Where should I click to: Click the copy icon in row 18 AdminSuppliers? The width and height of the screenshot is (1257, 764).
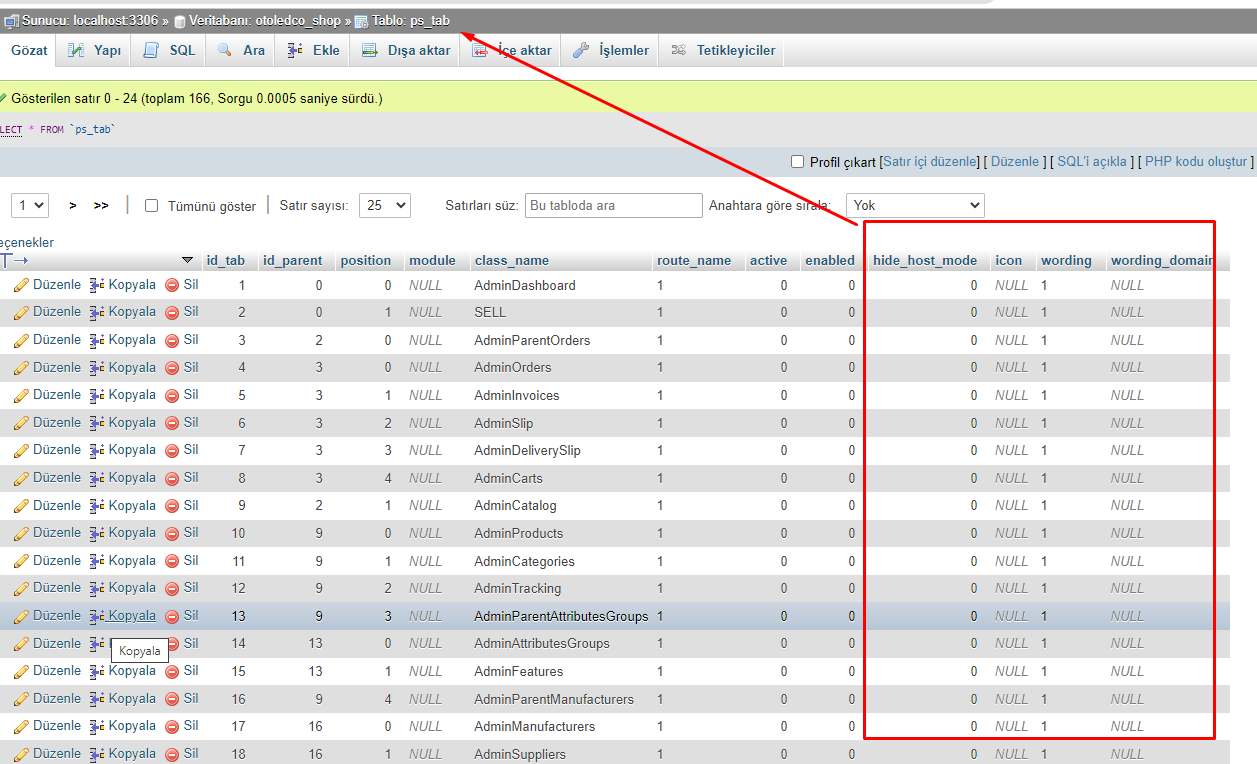[x=97, y=754]
